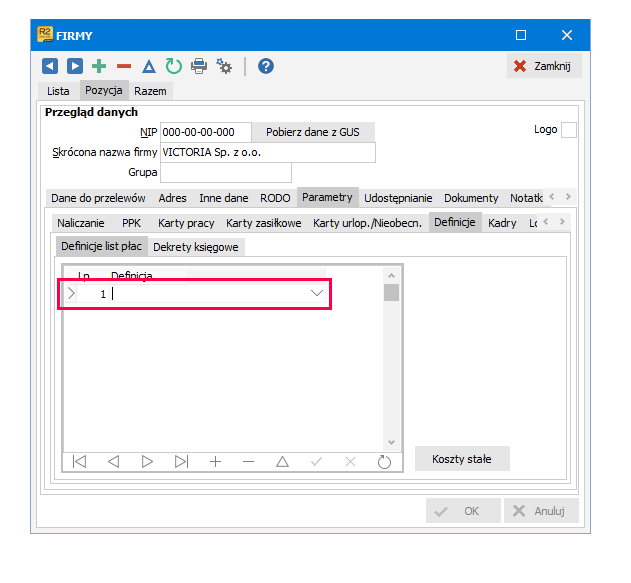Viewport: 631px width, 583px height.
Task: Open the Inne dane tab
Action: click(224, 198)
